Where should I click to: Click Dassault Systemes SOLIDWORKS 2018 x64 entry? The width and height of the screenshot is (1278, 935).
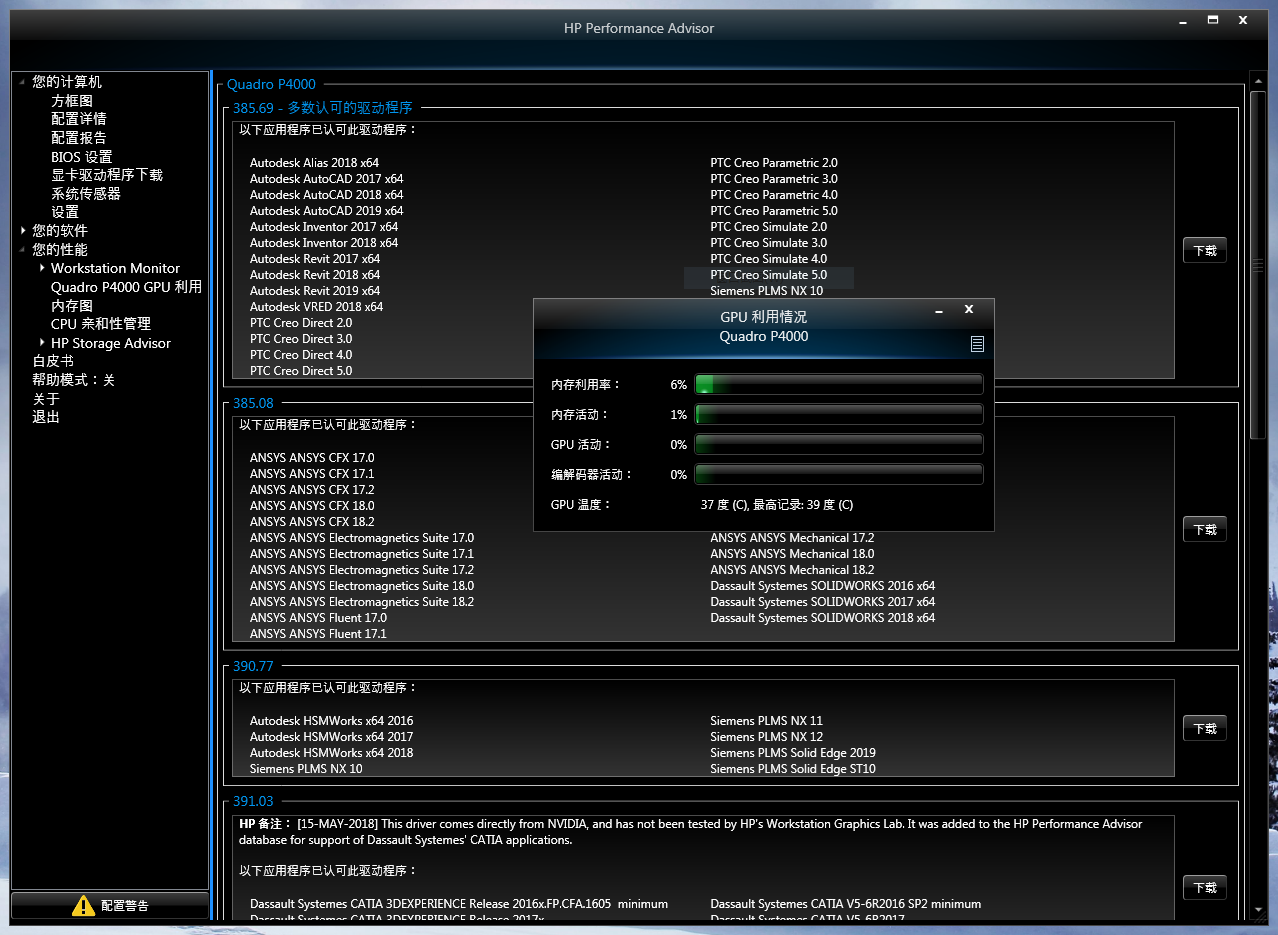click(x=822, y=618)
